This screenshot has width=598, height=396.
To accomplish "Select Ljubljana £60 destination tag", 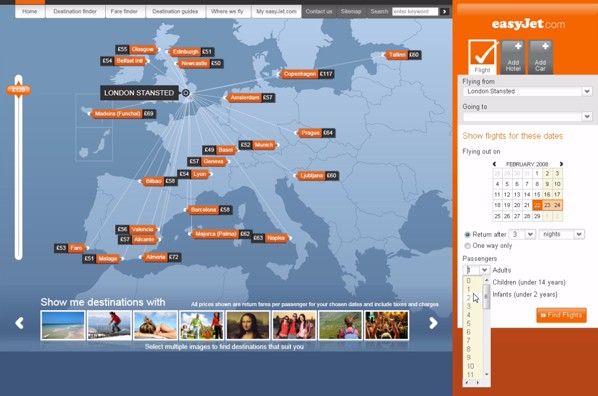I will click(318, 175).
